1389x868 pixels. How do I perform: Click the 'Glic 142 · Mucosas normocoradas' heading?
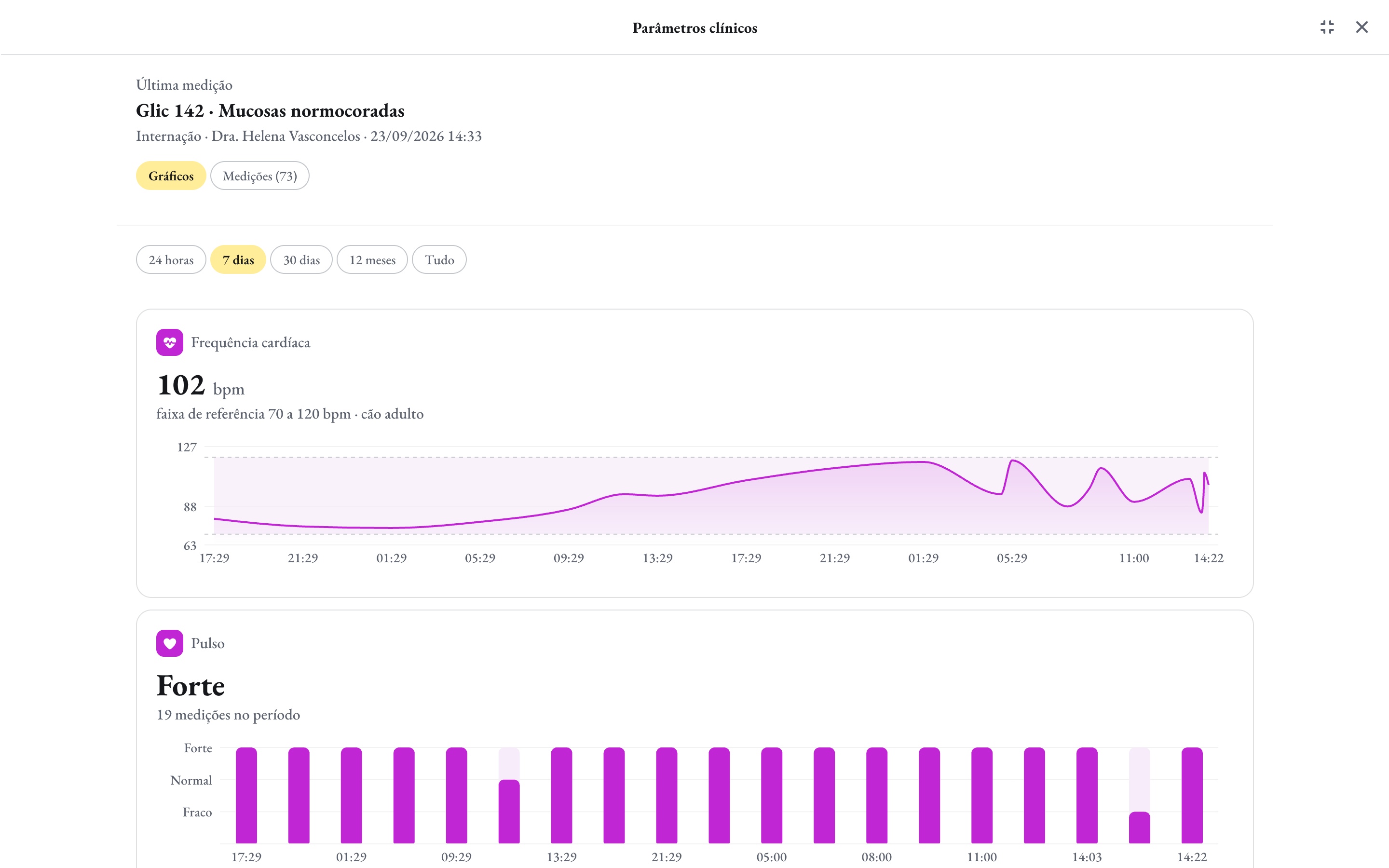point(271,110)
